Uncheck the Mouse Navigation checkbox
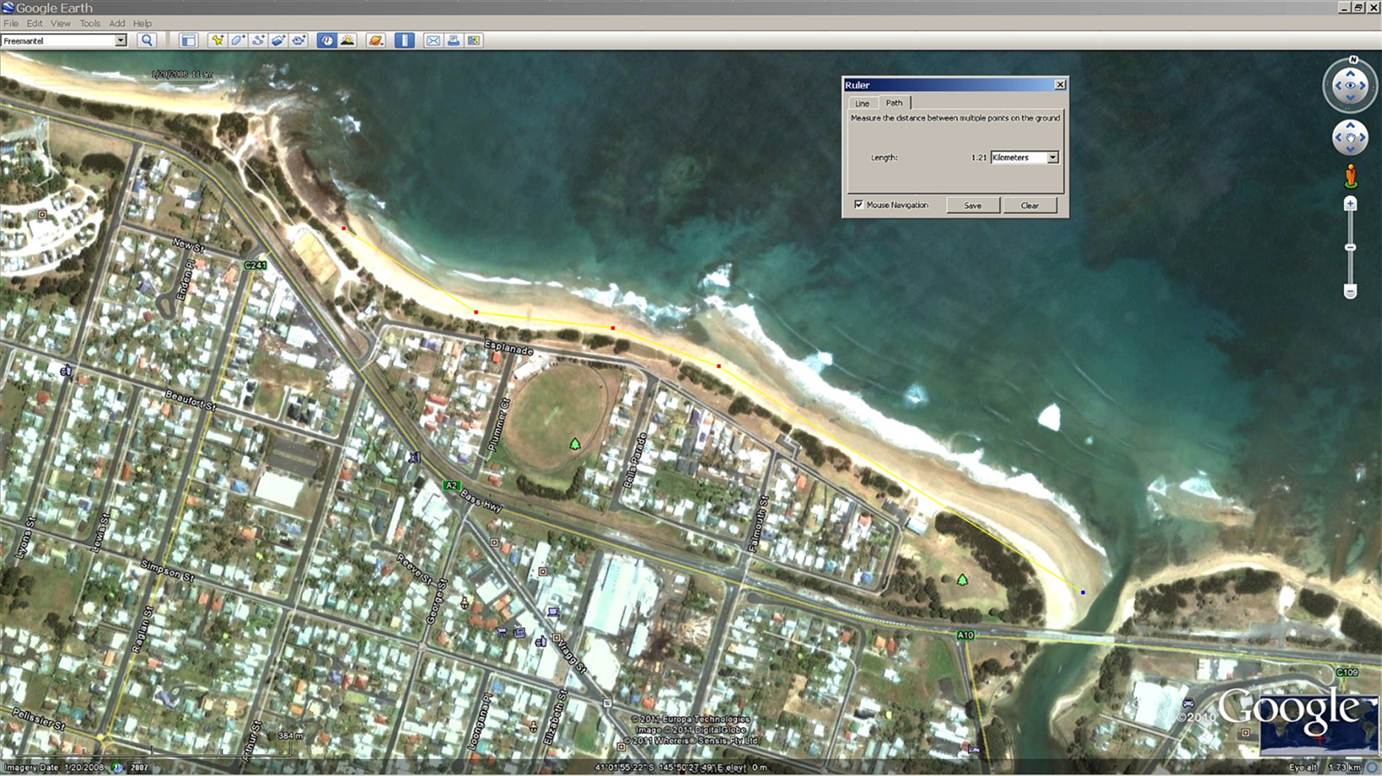 [x=858, y=205]
